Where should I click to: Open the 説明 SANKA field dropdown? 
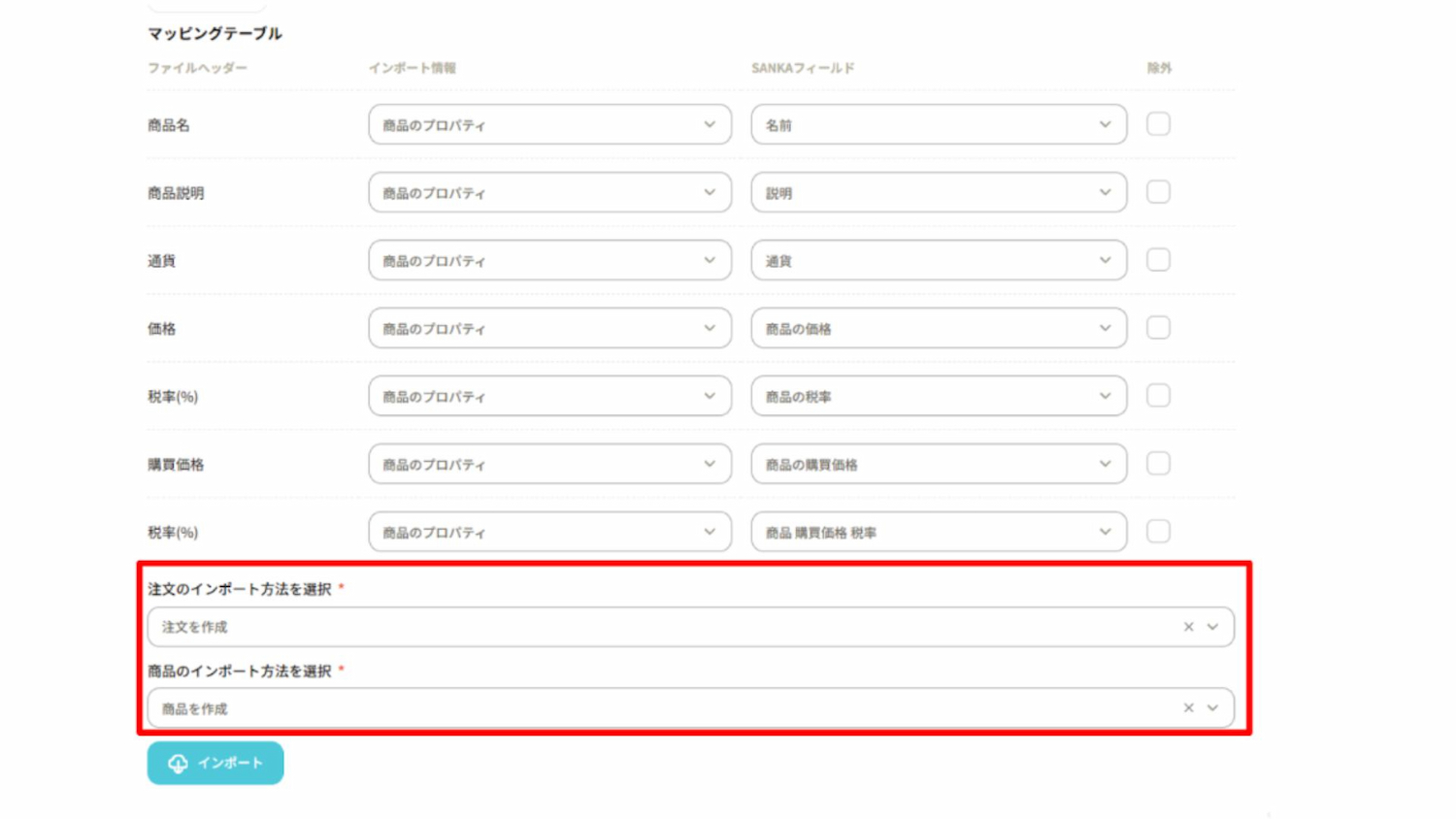click(938, 192)
